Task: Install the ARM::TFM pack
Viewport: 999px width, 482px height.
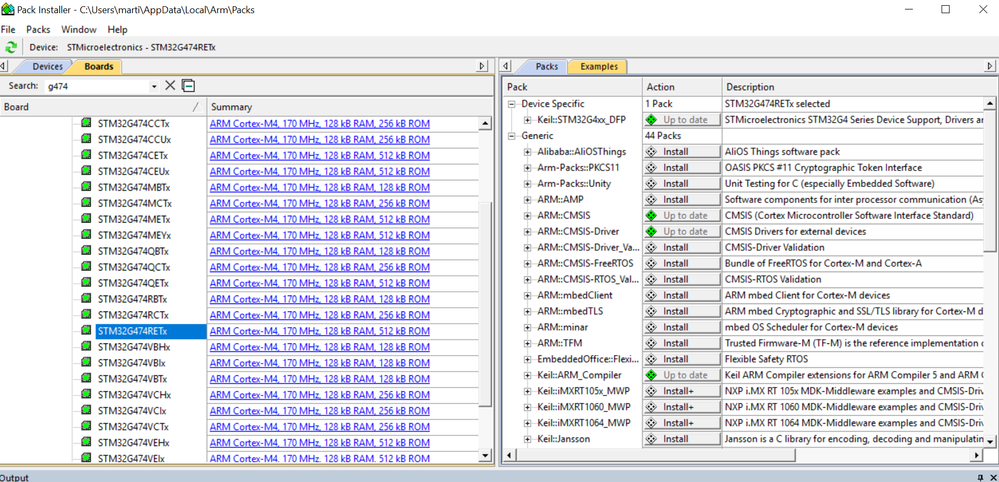Action: click(682, 343)
